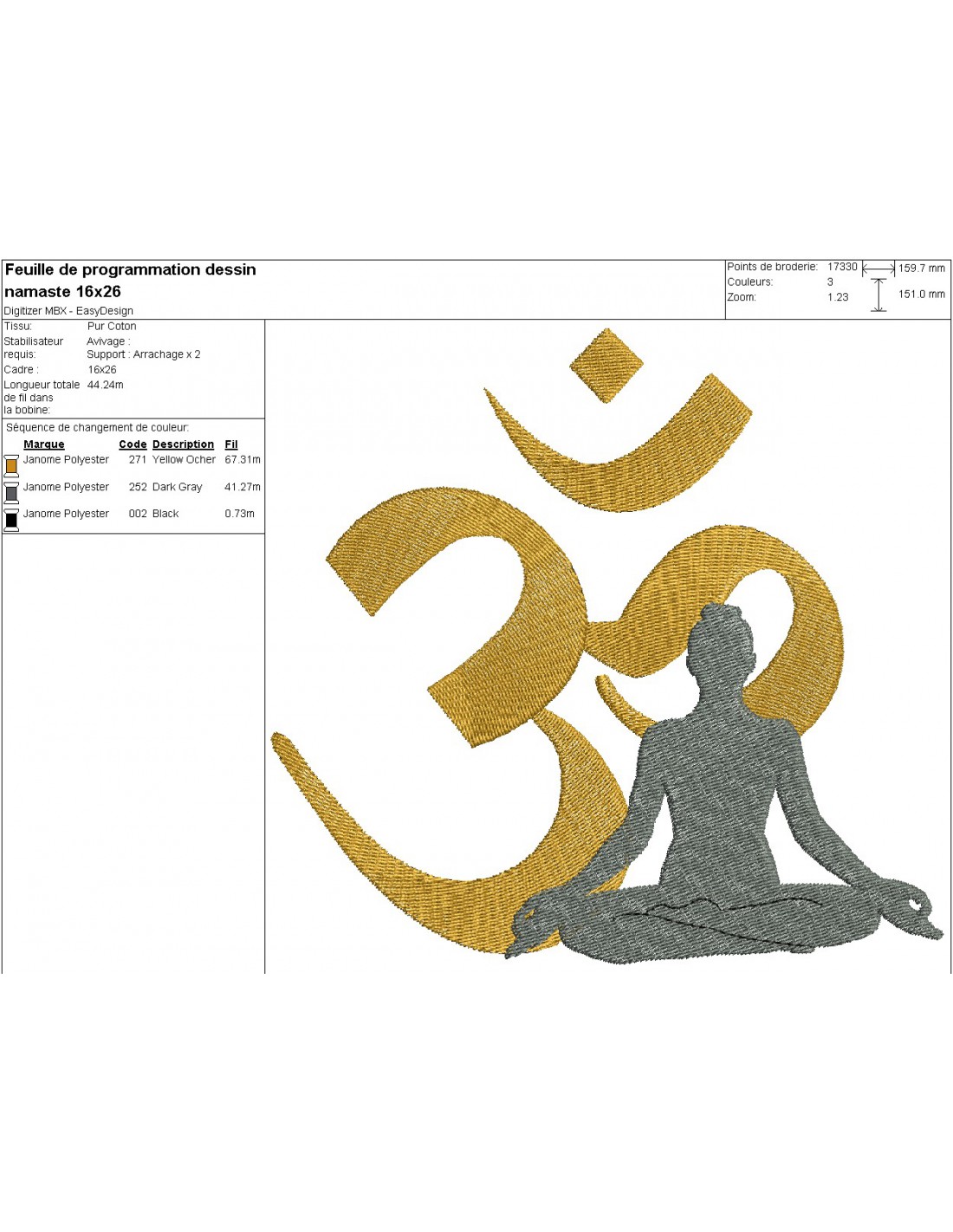The image size is (953, 1232).
Task: Click the zoom value 1.23
Action: [x=838, y=297]
